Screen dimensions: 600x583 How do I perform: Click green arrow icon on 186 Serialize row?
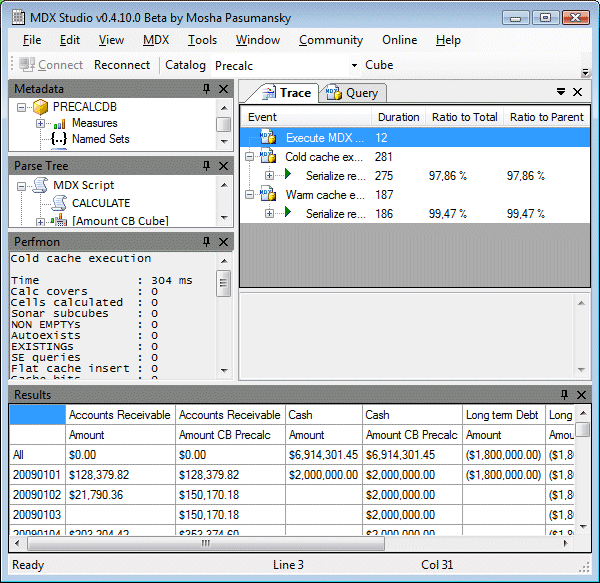pos(288,212)
